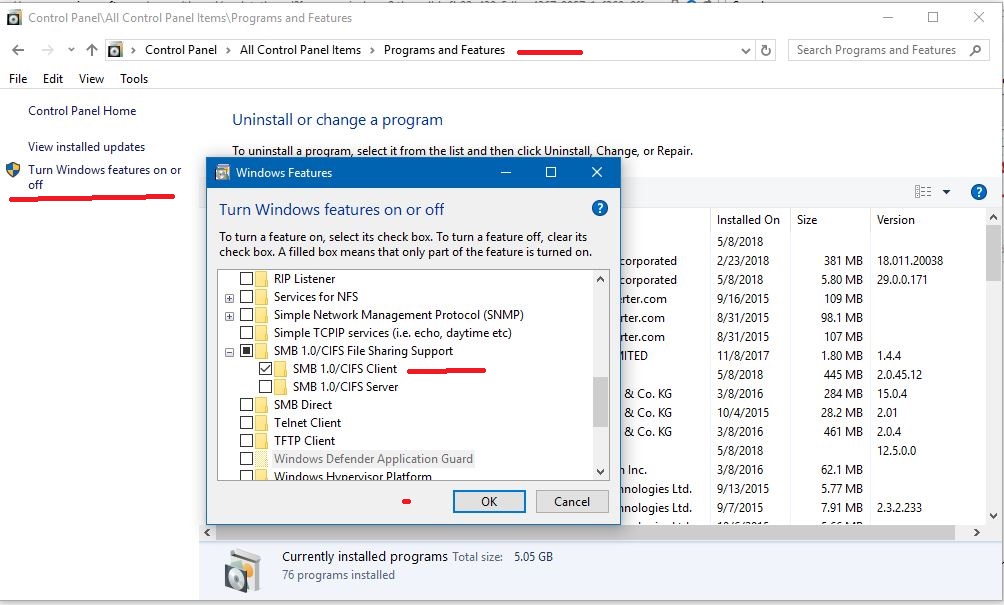Refresh the Programs and Features view
Image resolution: width=1004 pixels, height=605 pixels.
tap(766, 50)
